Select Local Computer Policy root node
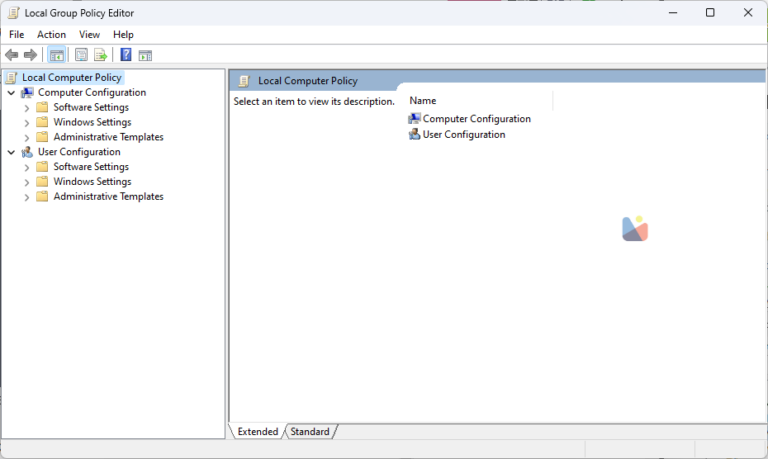This screenshot has width=768, height=459. [x=70, y=77]
